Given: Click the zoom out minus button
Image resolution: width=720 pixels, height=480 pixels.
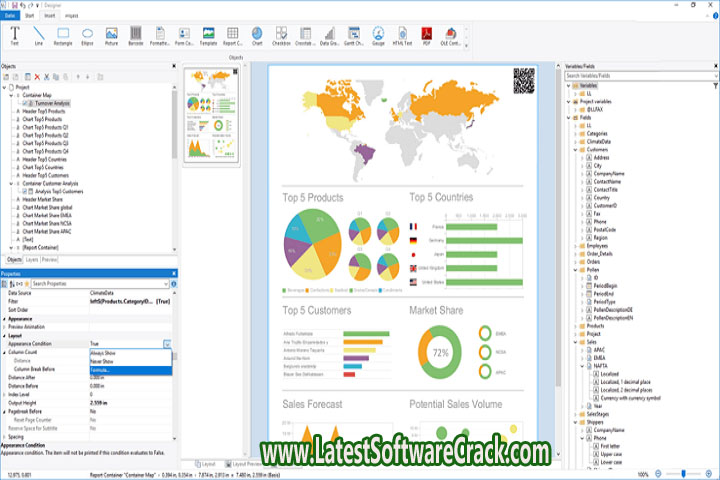Looking at the screenshot, I should pyautogui.click(x=658, y=474).
